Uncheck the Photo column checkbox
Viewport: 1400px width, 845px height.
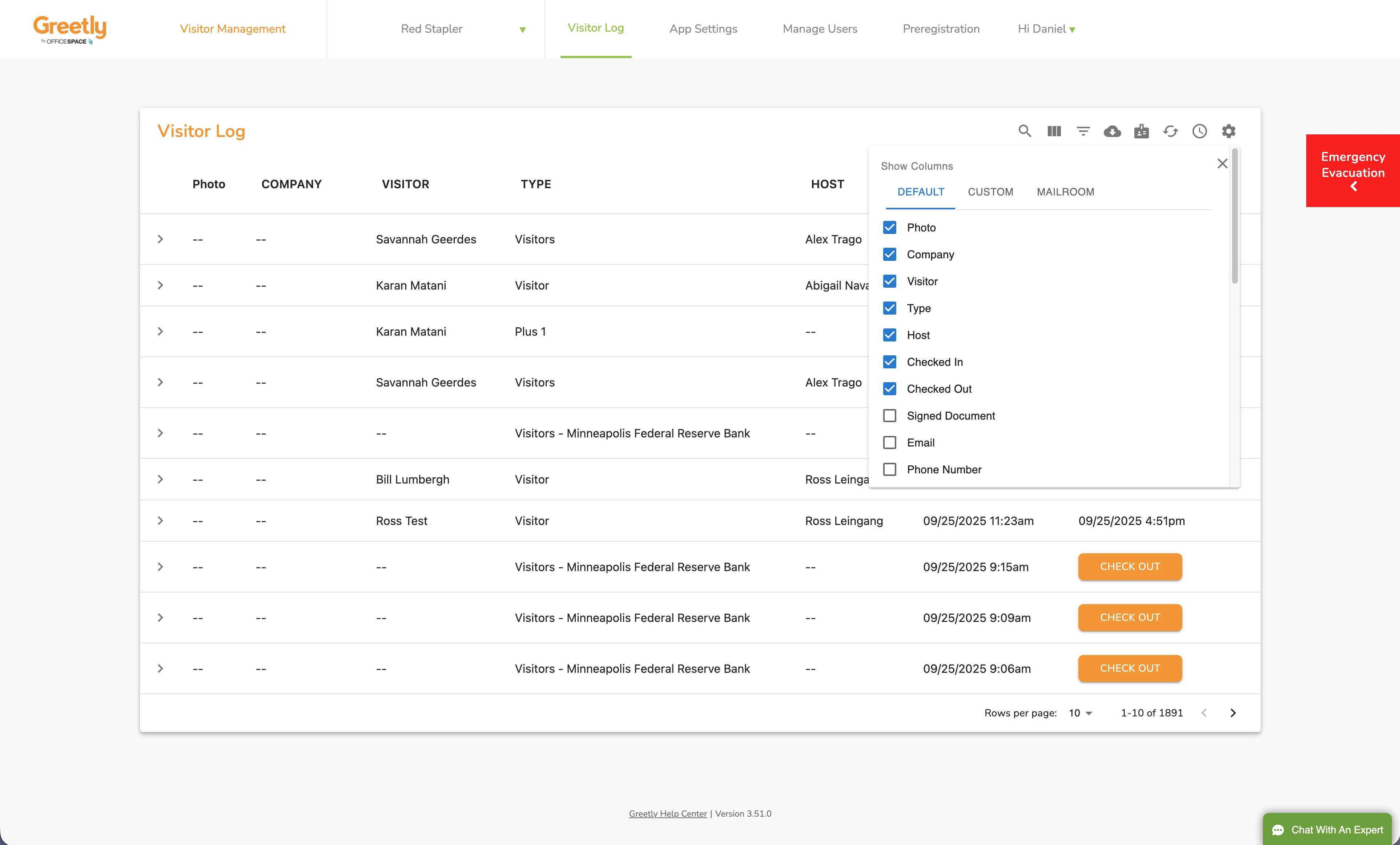click(x=890, y=228)
